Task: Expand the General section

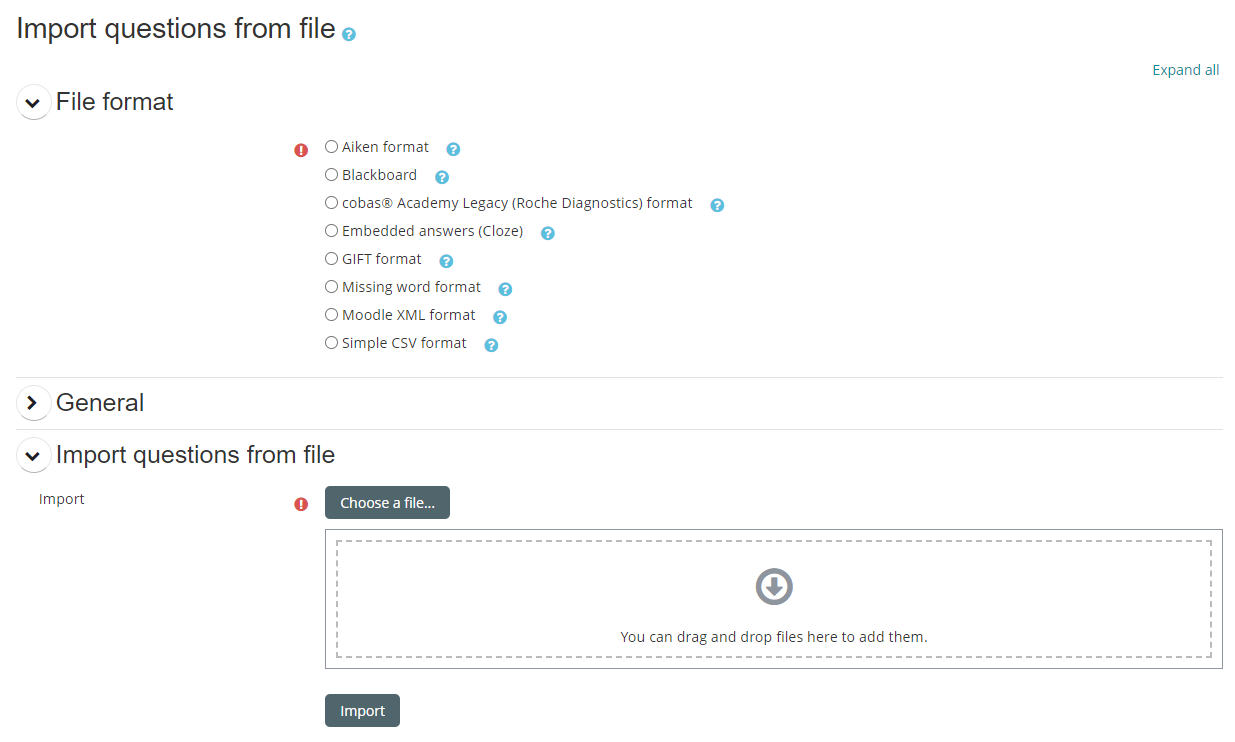Action: (x=33, y=403)
